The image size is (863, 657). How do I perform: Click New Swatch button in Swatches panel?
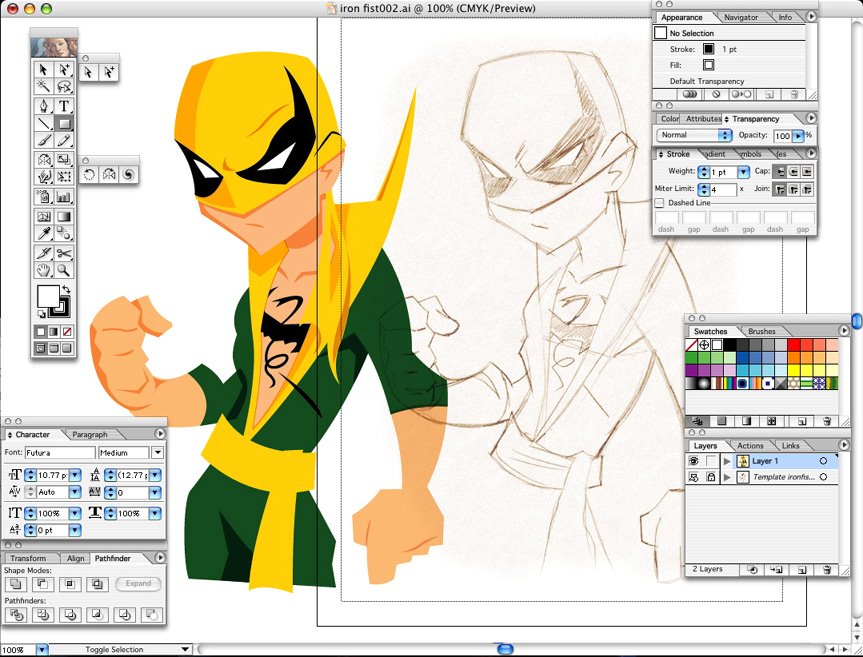pos(801,421)
